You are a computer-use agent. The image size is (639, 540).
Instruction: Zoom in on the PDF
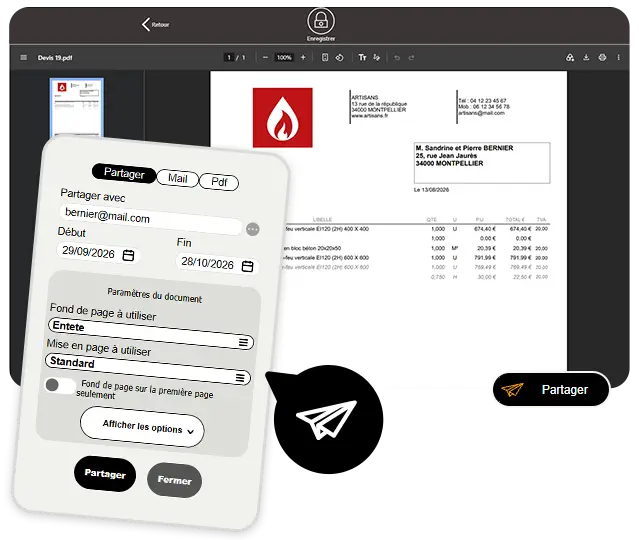point(303,57)
